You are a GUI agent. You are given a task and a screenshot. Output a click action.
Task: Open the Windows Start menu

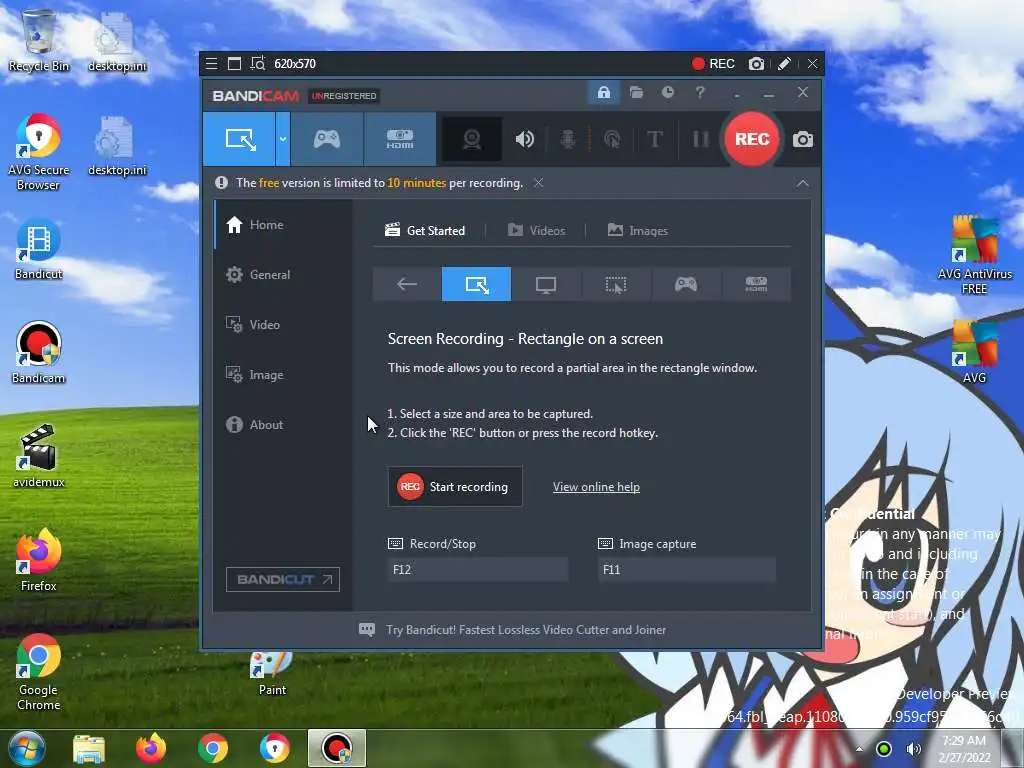pos(27,748)
